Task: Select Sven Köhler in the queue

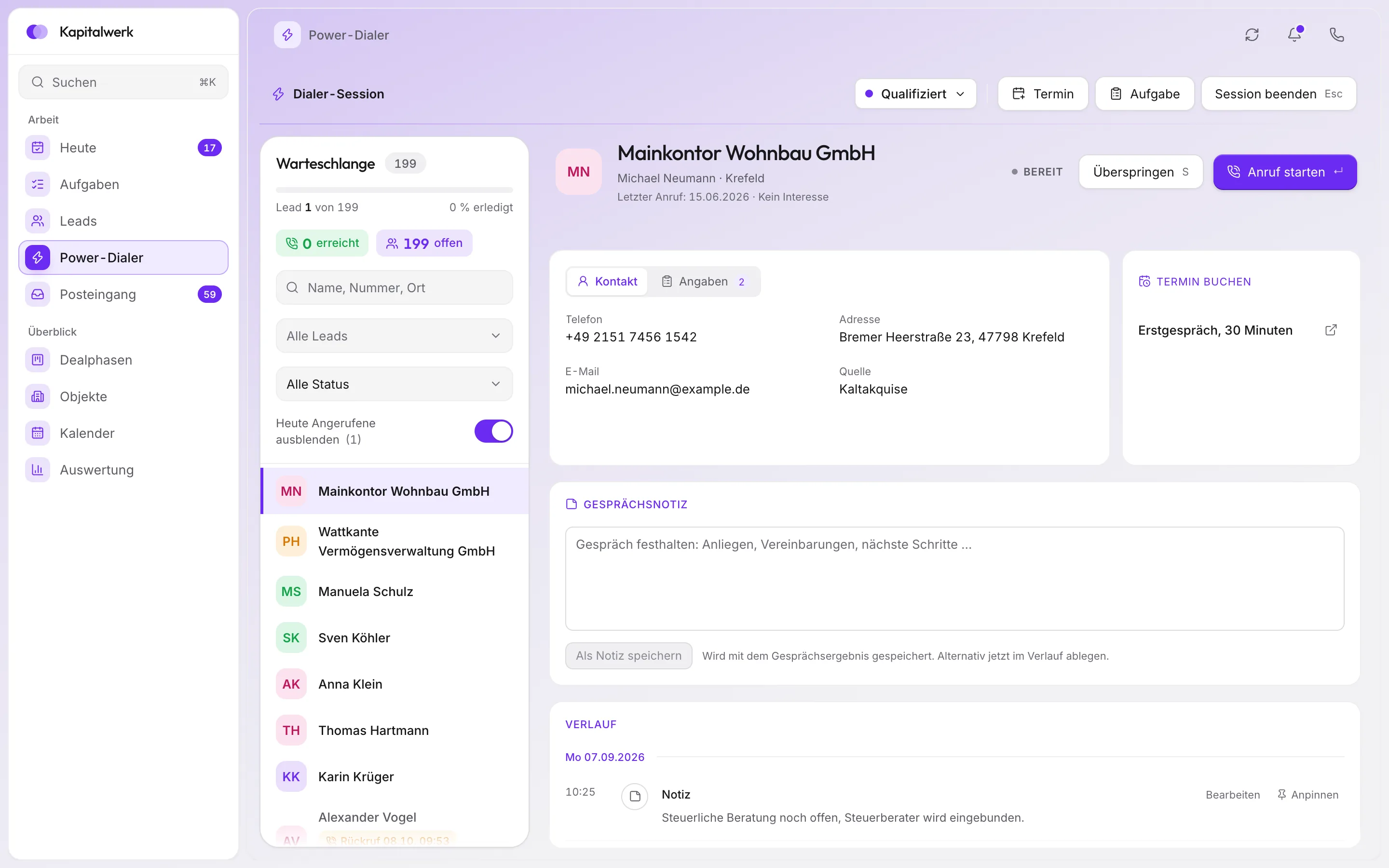Action: 394,638
